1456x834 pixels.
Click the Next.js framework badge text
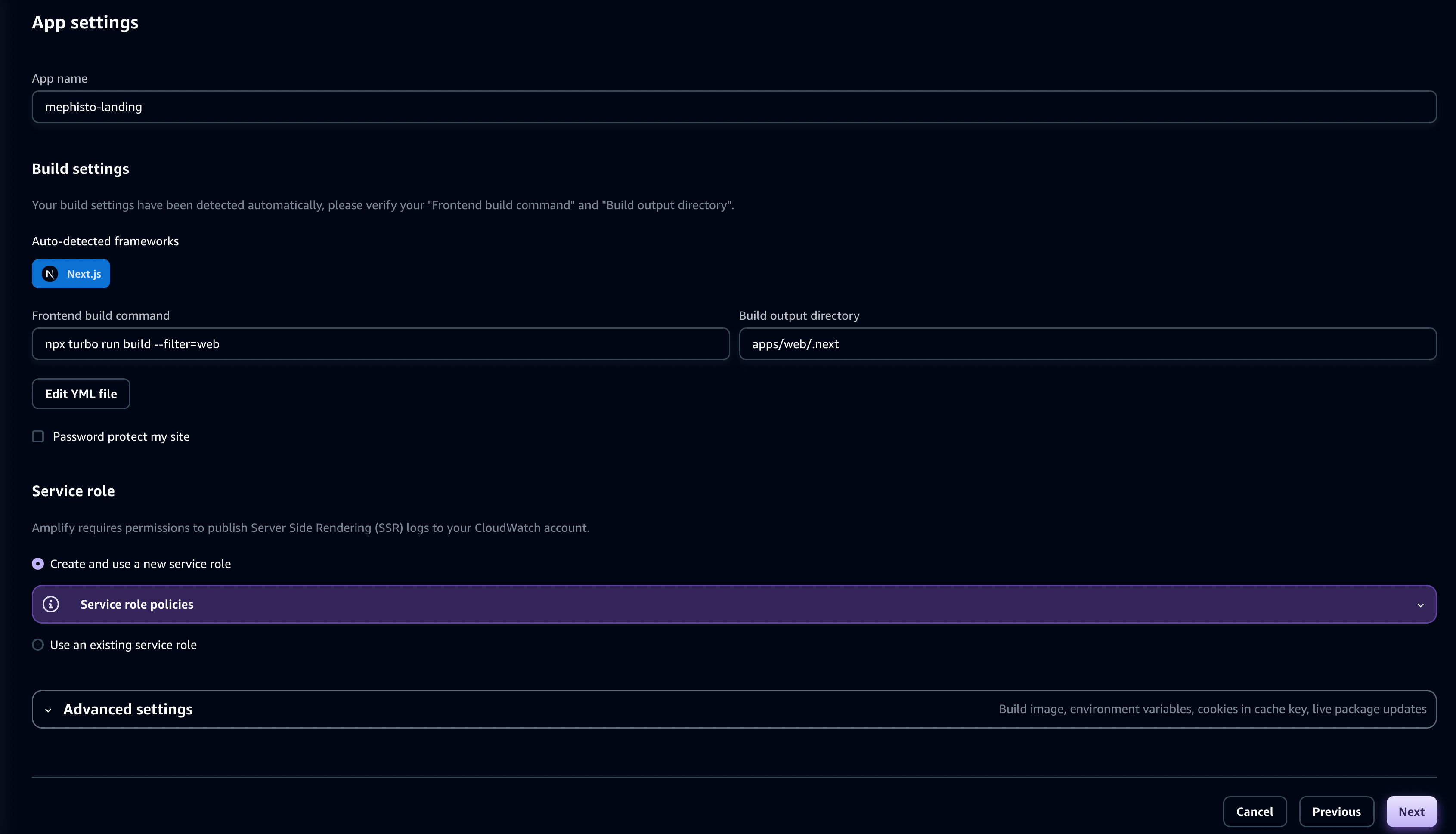pyautogui.click(x=84, y=274)
